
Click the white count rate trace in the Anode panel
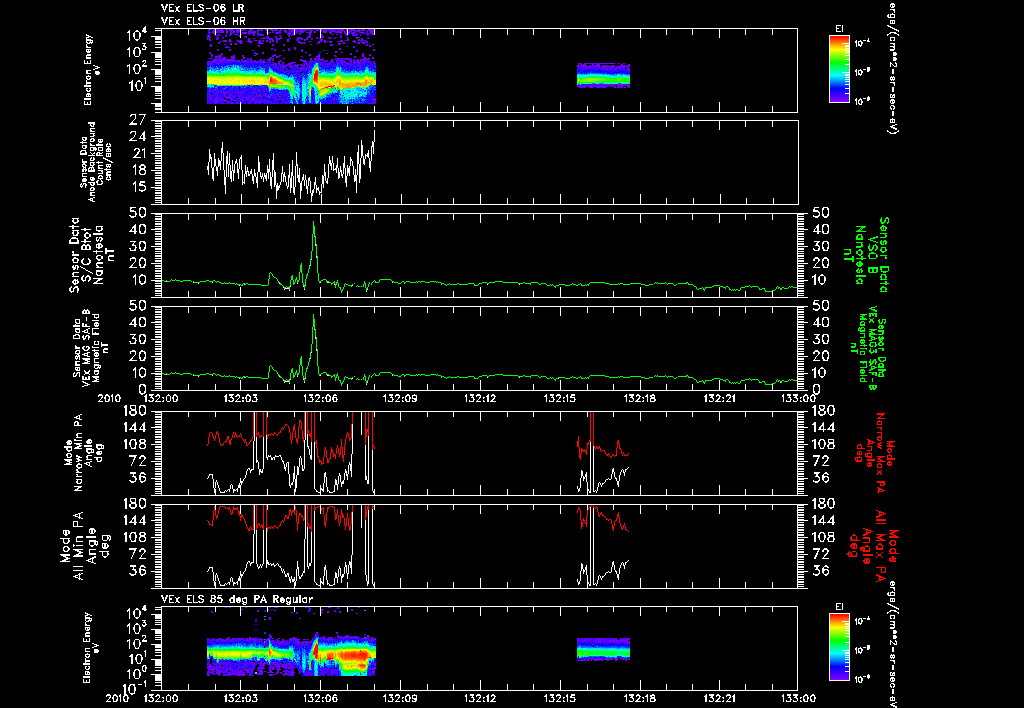[x=291, y=167]
